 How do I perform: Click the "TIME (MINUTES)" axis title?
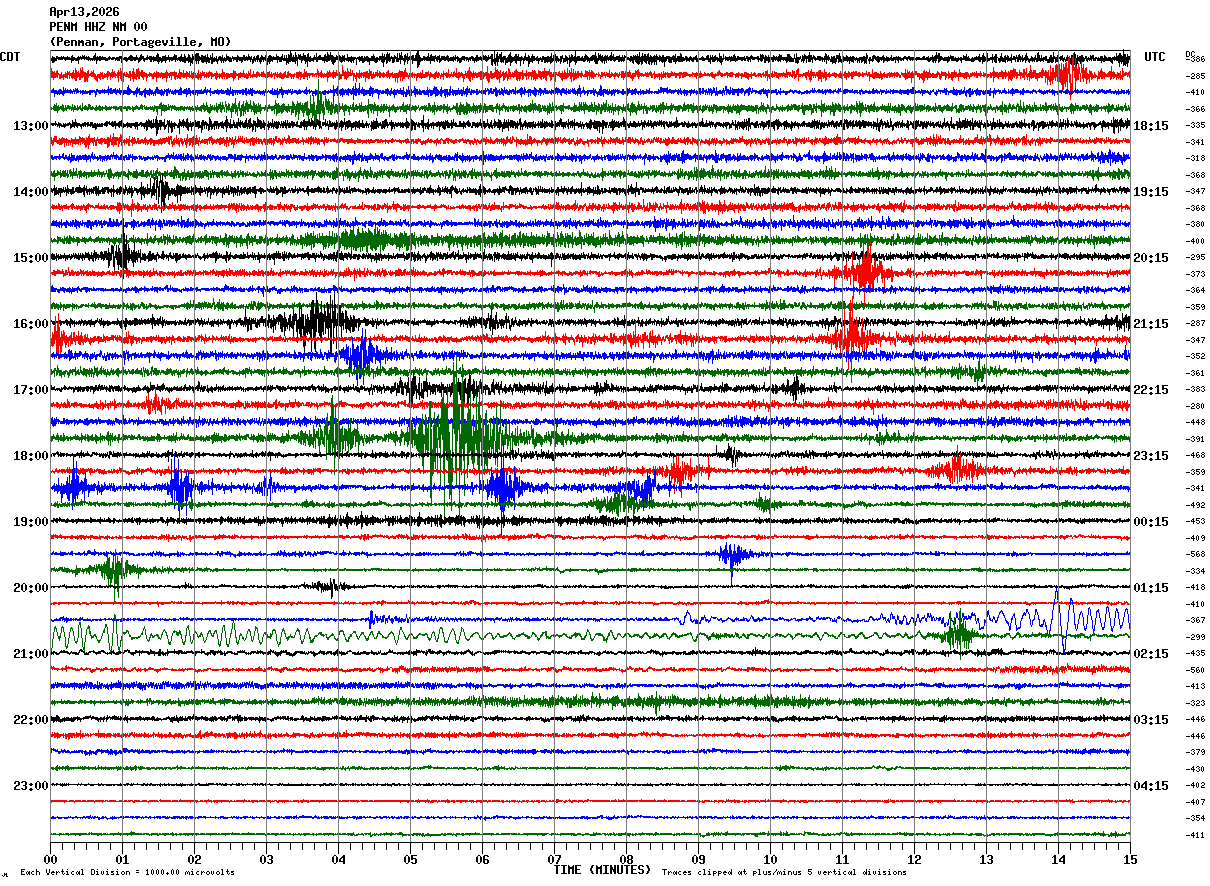602,870
